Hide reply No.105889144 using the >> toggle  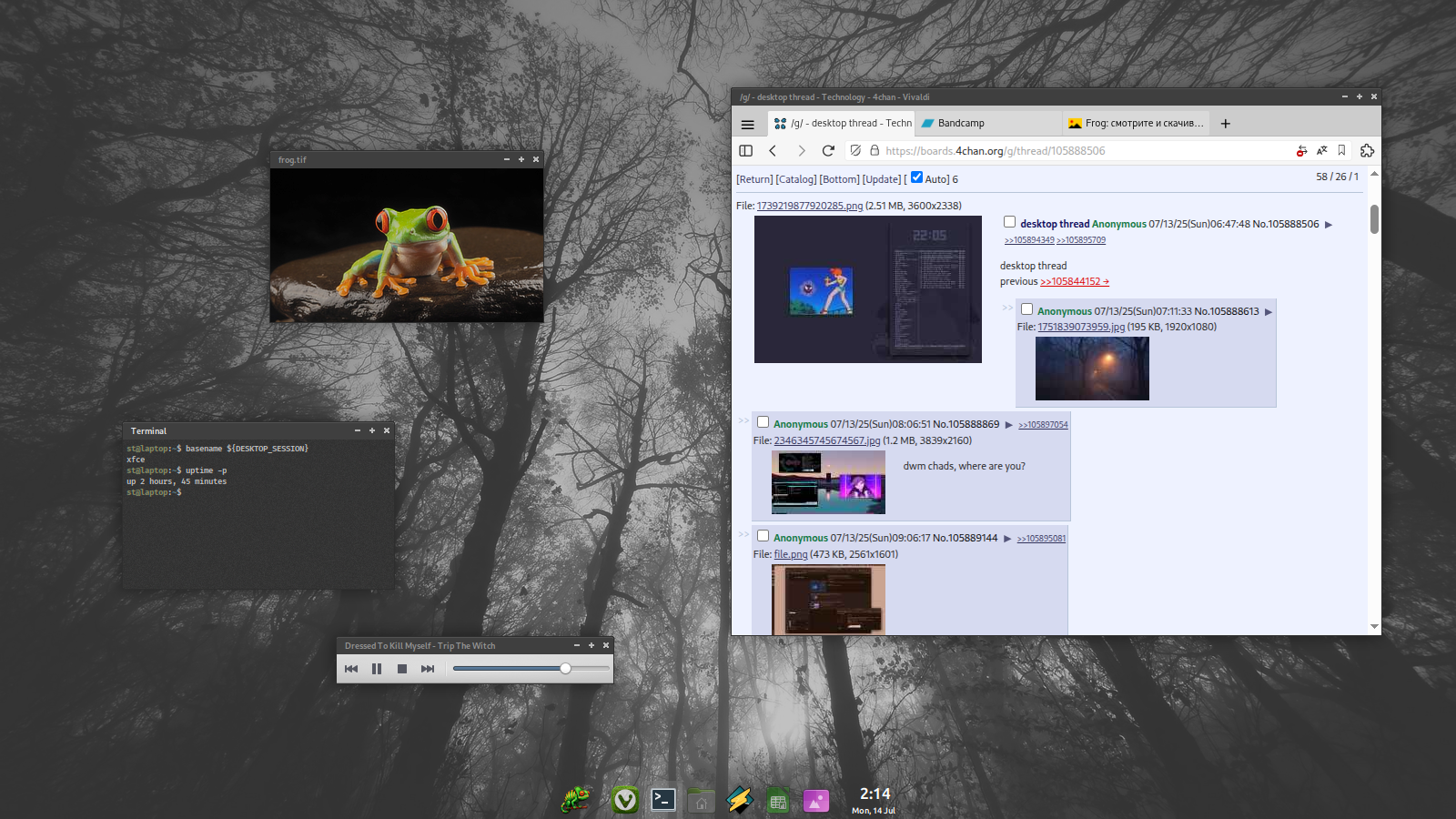click(743, 534)
